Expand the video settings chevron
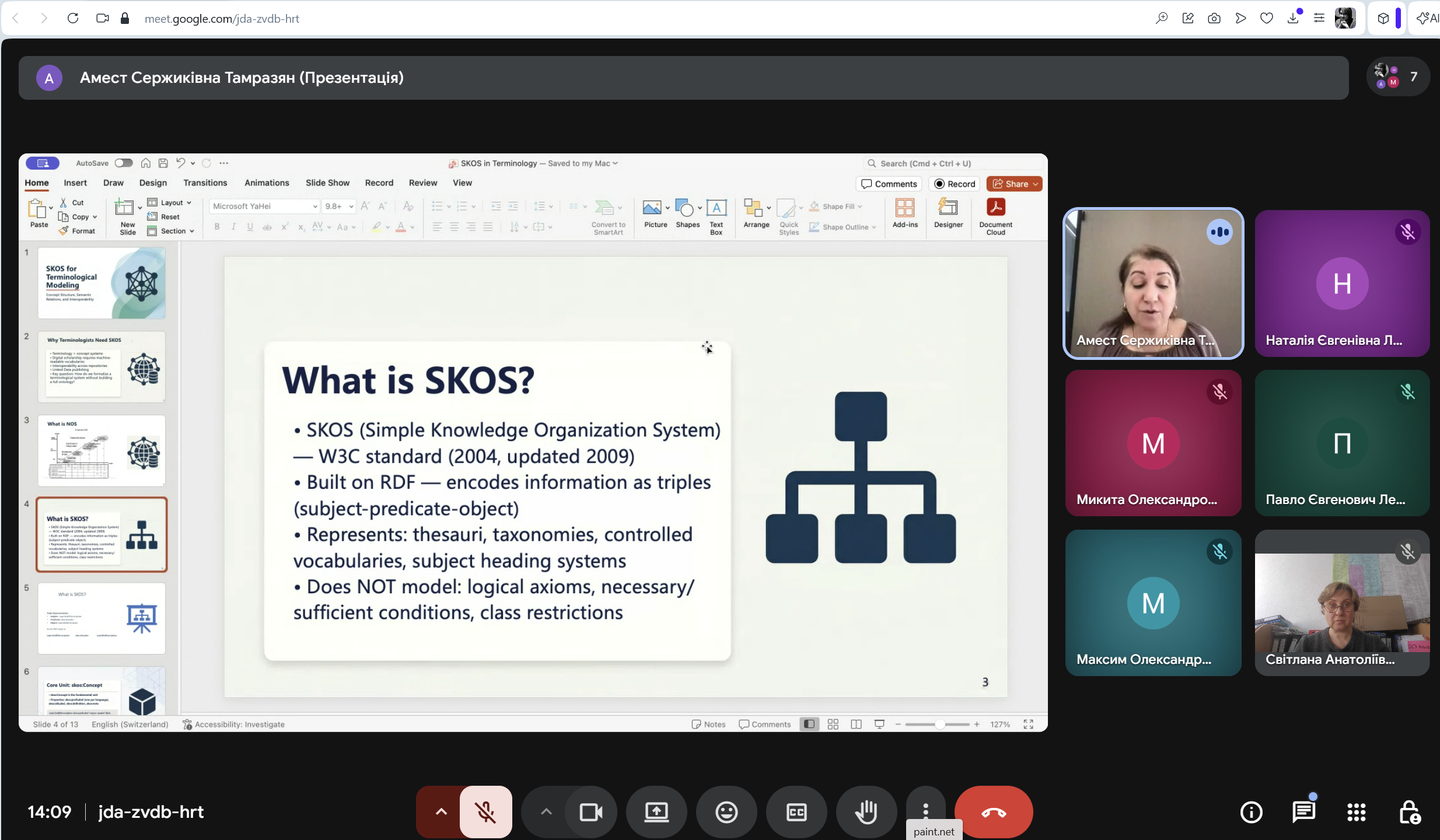 click(x=546, y=811)
